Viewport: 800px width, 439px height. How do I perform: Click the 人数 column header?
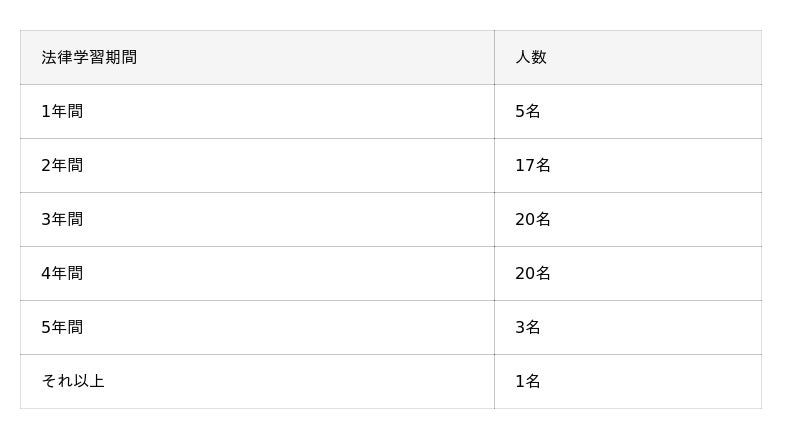click(x=531, y=57)
